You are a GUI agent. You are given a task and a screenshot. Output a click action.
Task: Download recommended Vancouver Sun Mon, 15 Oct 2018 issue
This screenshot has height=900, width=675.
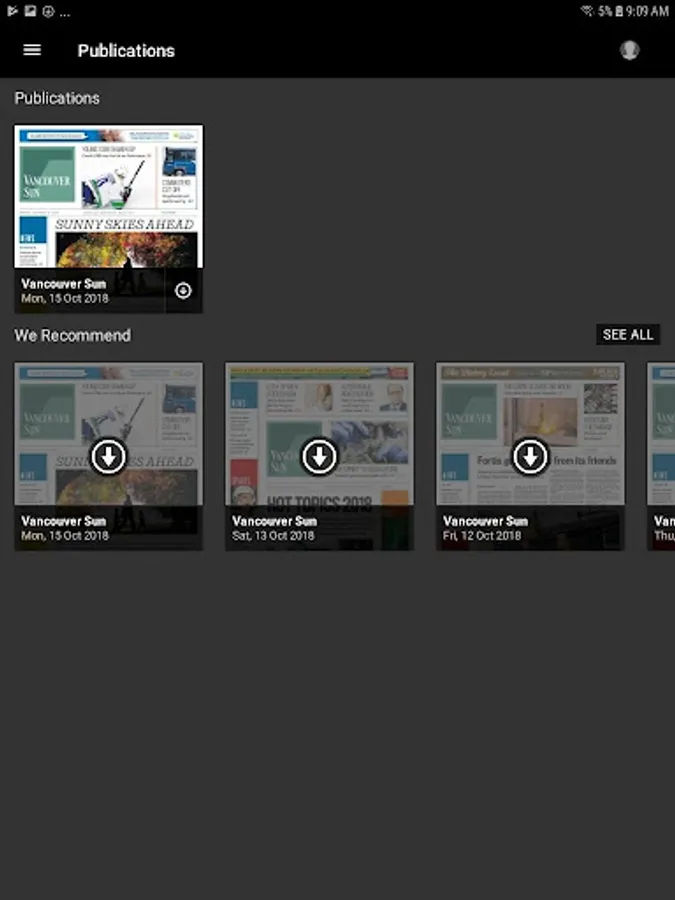tap(108, 456)
